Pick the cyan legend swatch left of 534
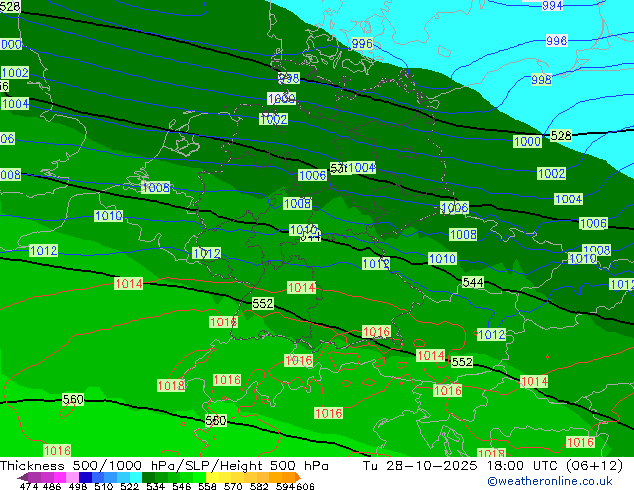 pos(136,477)
